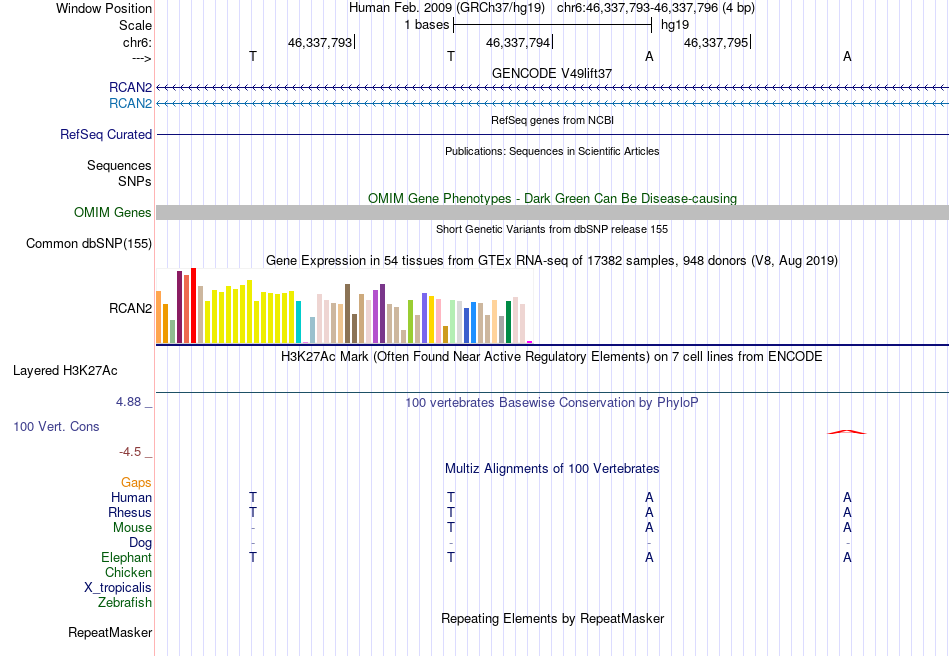
Task: Click the Dog species row label
Action: [x=141, y=543]
